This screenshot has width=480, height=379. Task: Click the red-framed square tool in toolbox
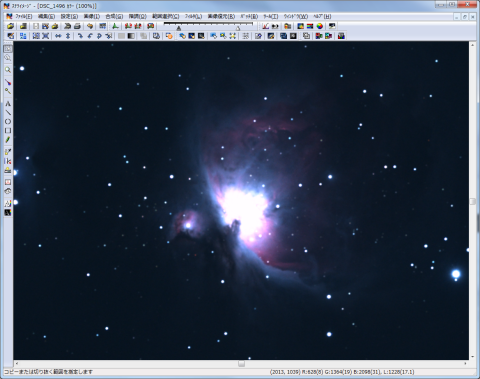8,182
